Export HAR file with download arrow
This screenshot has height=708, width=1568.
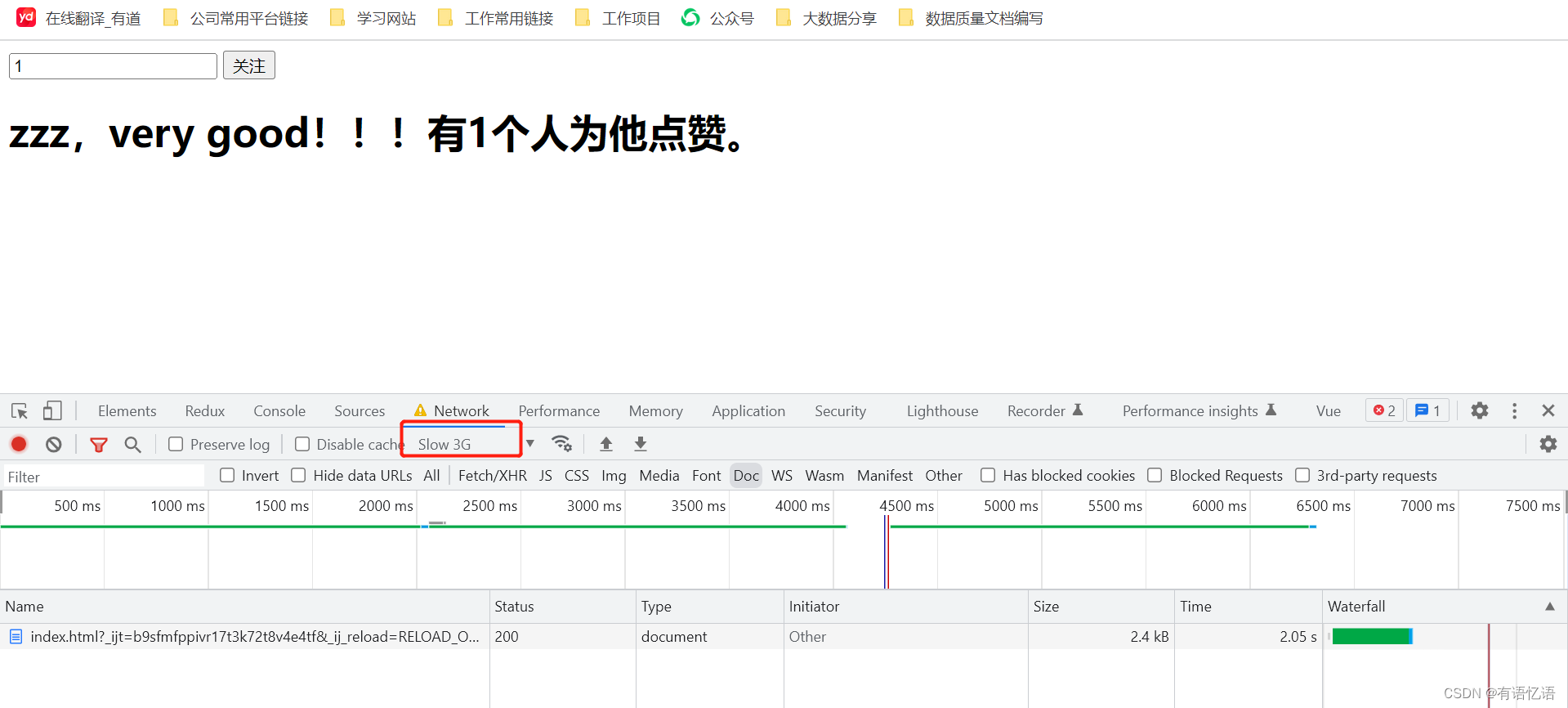coord(641,444)
